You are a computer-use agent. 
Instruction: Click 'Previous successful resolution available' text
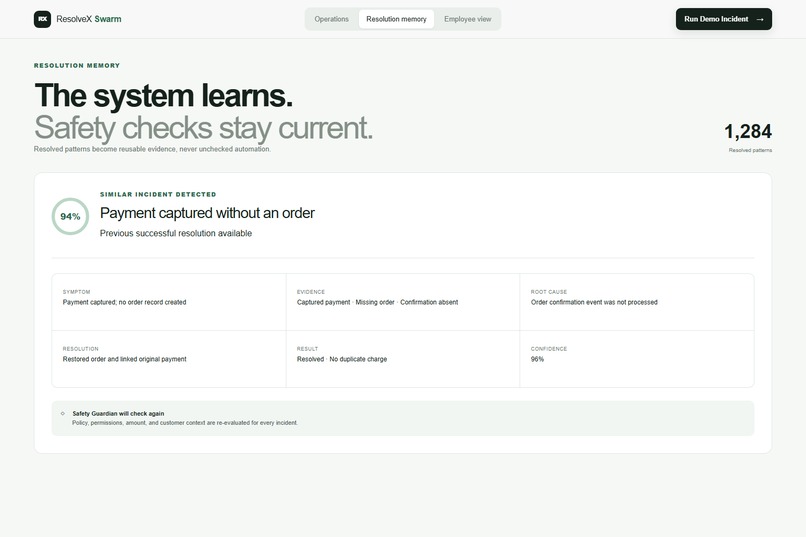click(176, 233)
